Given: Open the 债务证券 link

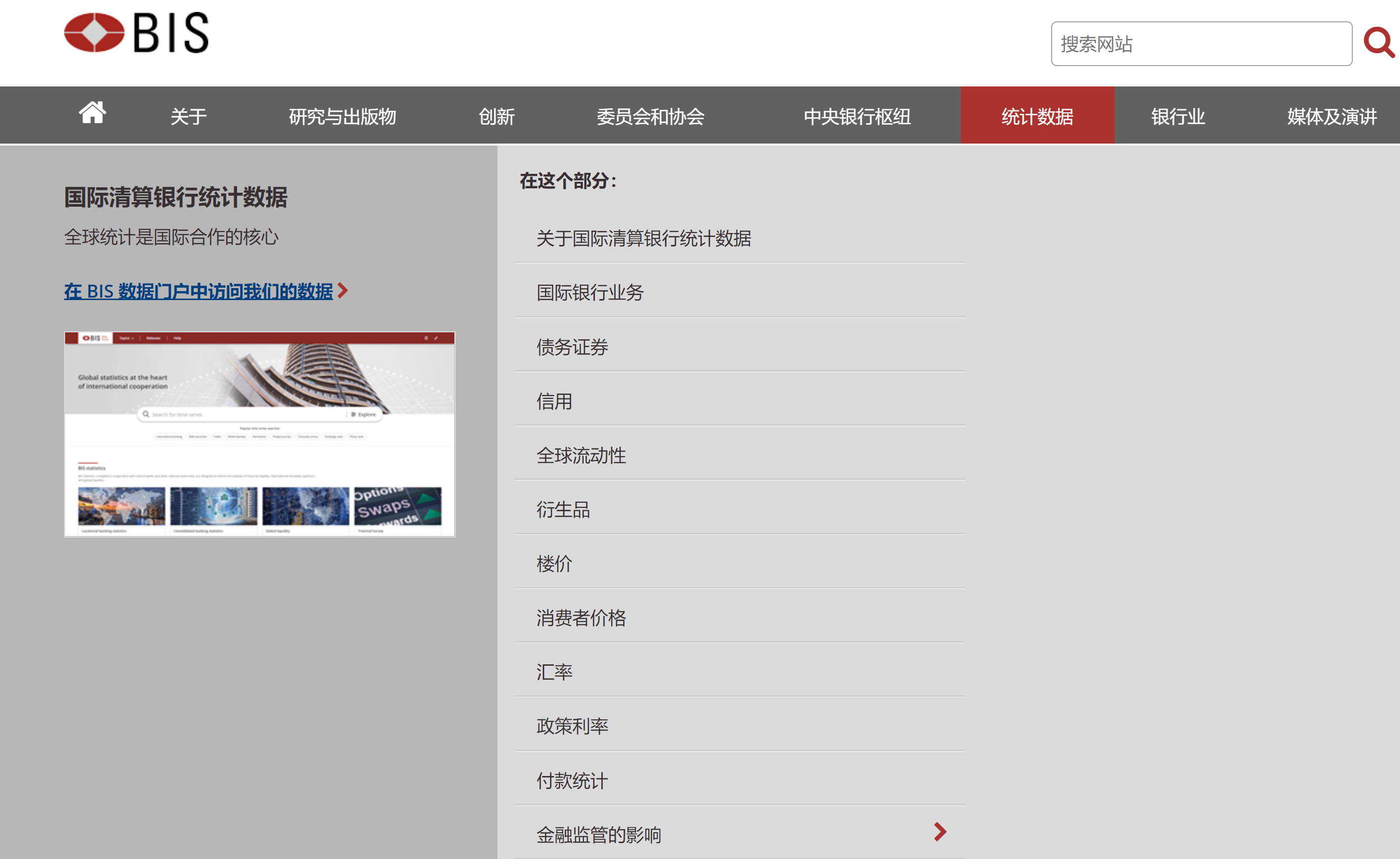Looking at the screenshot, I should (x=572, y=347).
